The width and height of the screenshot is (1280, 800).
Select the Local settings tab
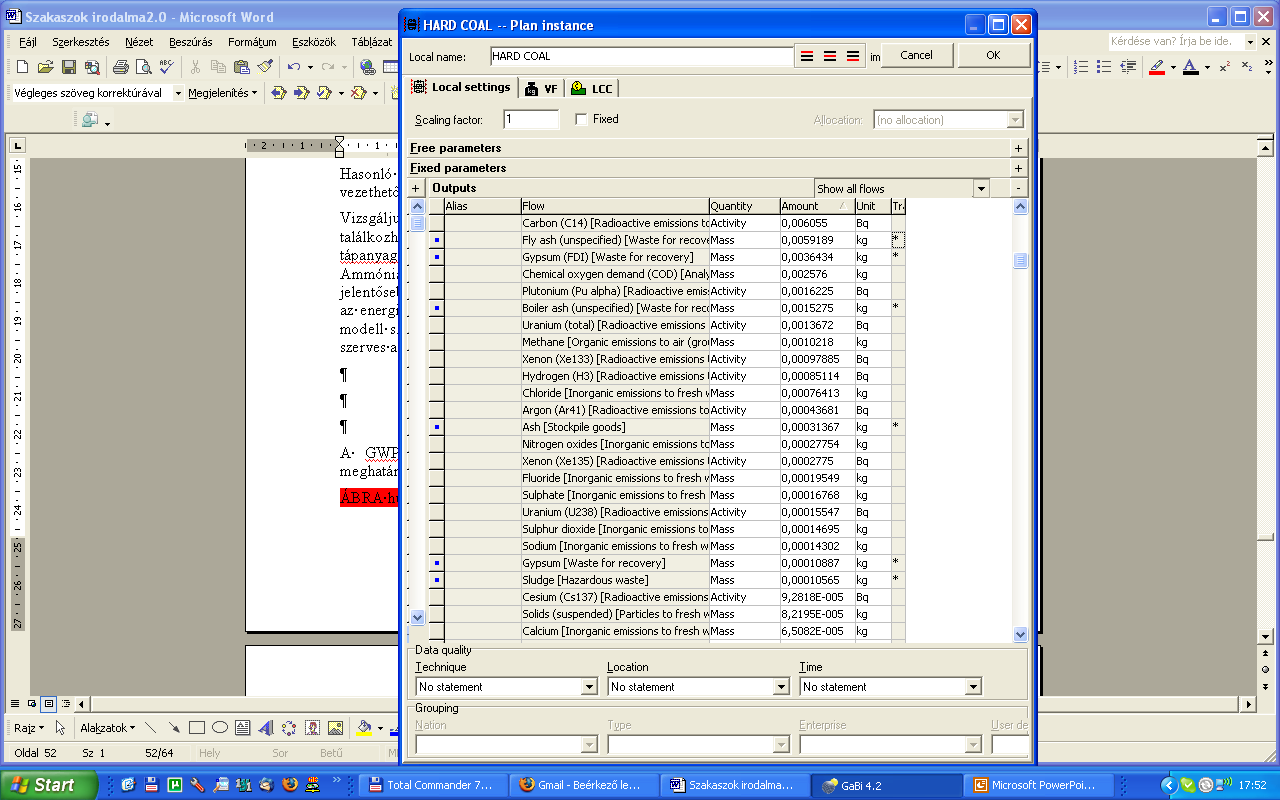[x=462, y=87]
